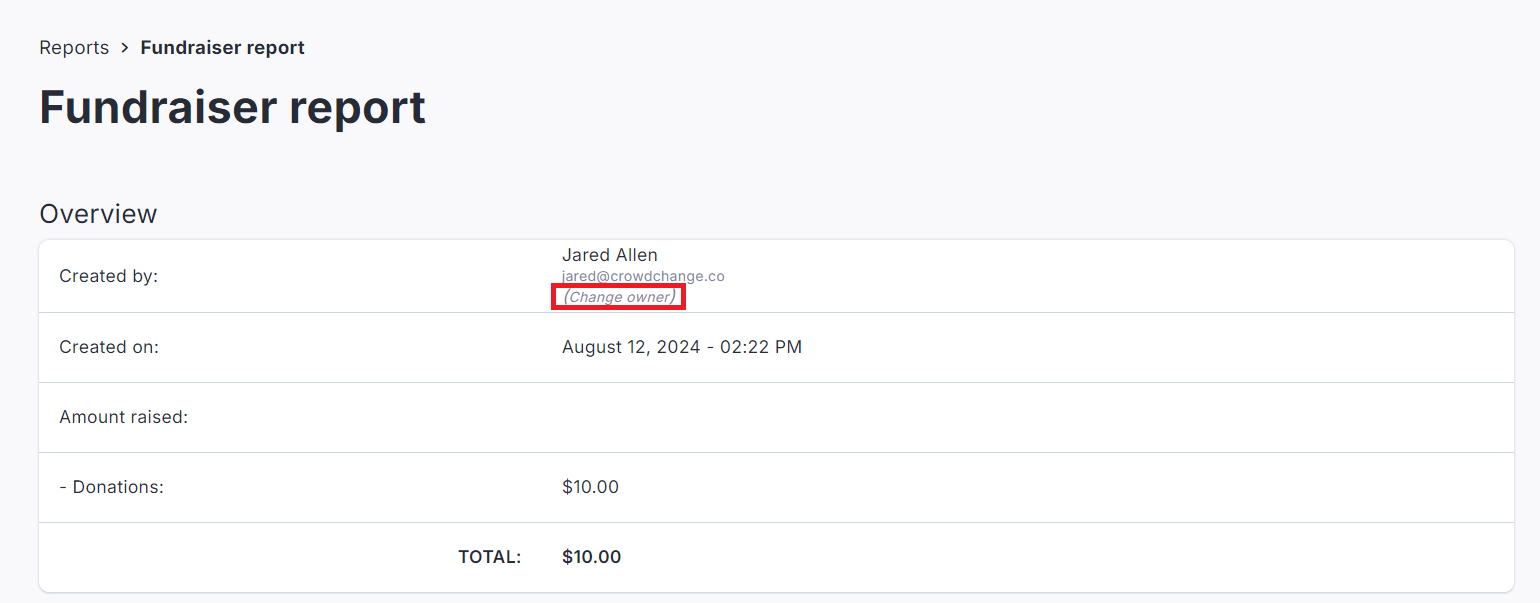
Task: Open the Change owner link
Action: point(618,297)
